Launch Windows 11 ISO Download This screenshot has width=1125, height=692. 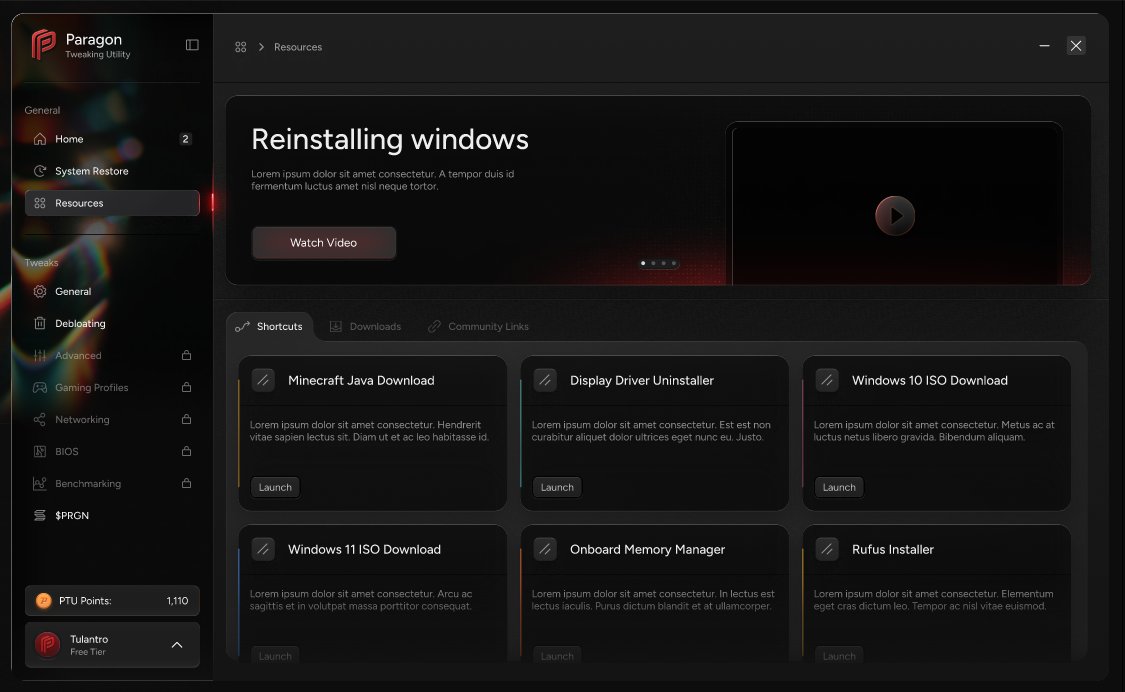tap(276, 655)
